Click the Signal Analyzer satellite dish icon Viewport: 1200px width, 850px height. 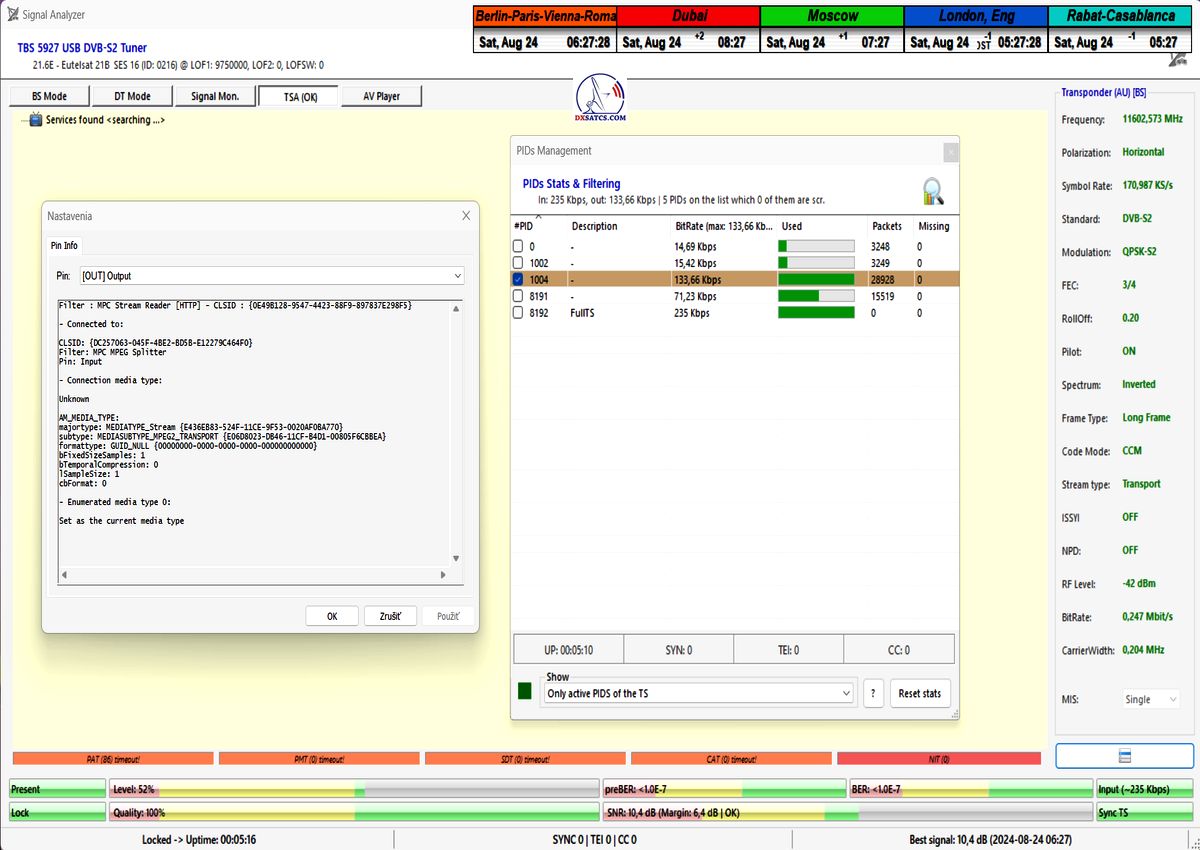pos(11,15)
